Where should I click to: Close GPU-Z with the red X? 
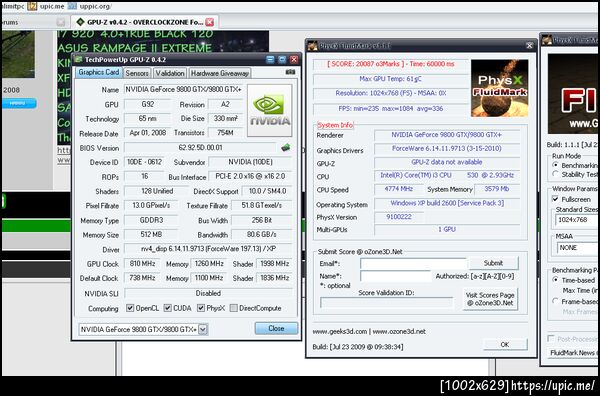(294, 60)
